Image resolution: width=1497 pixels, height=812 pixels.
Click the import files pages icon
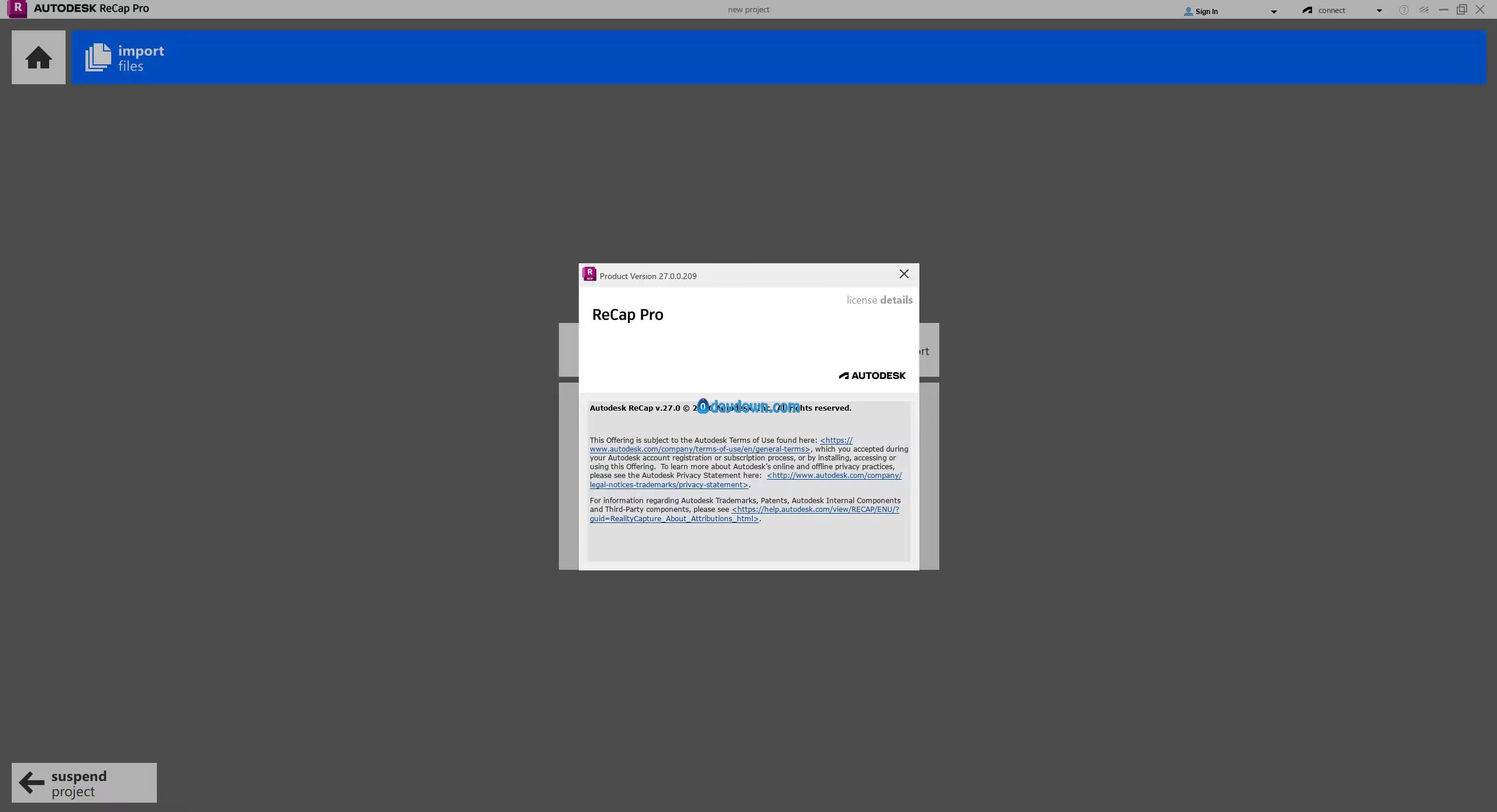[x=98, y=57]
